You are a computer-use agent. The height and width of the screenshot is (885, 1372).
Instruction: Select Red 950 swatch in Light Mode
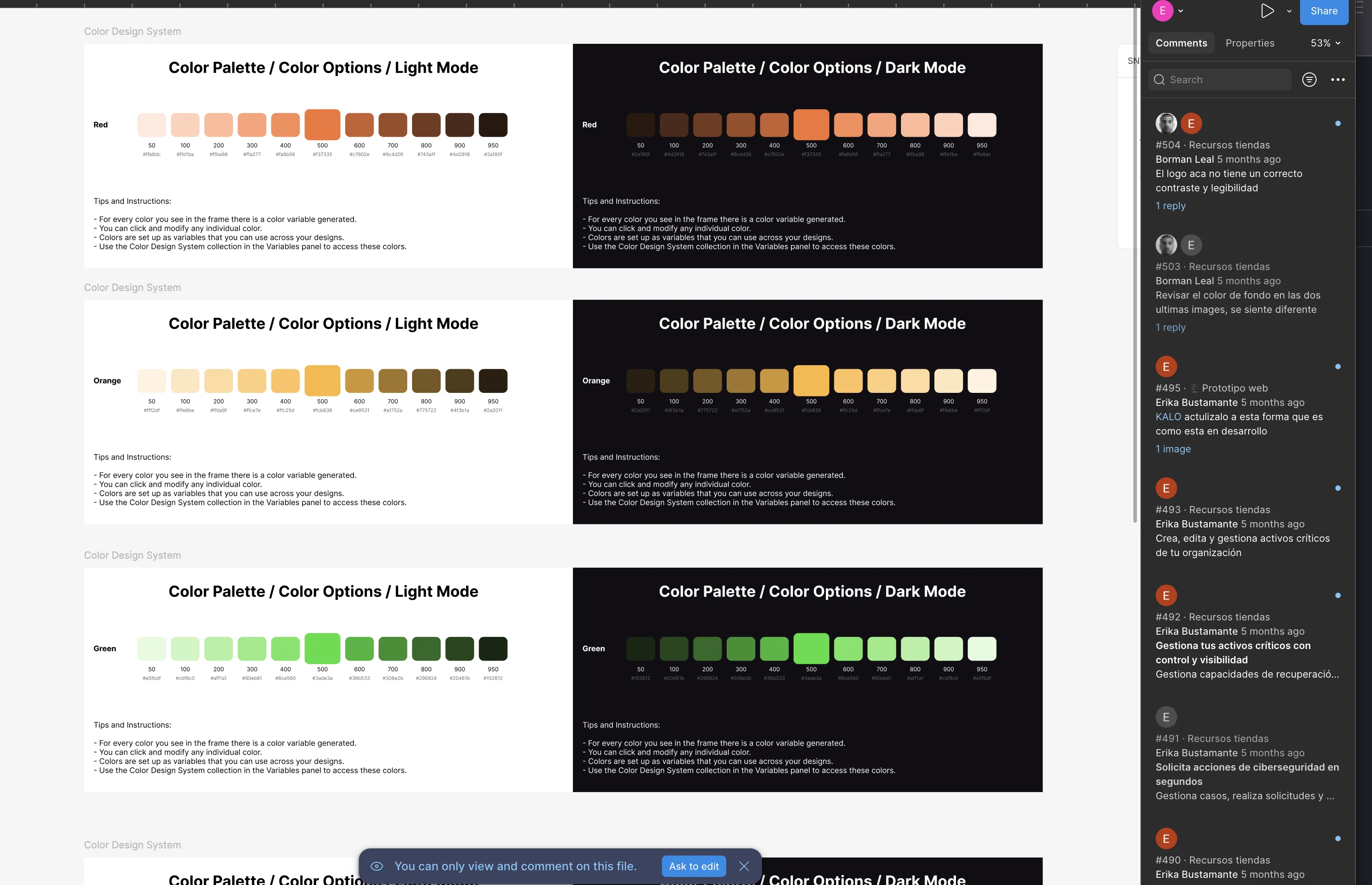click(493, 125)
